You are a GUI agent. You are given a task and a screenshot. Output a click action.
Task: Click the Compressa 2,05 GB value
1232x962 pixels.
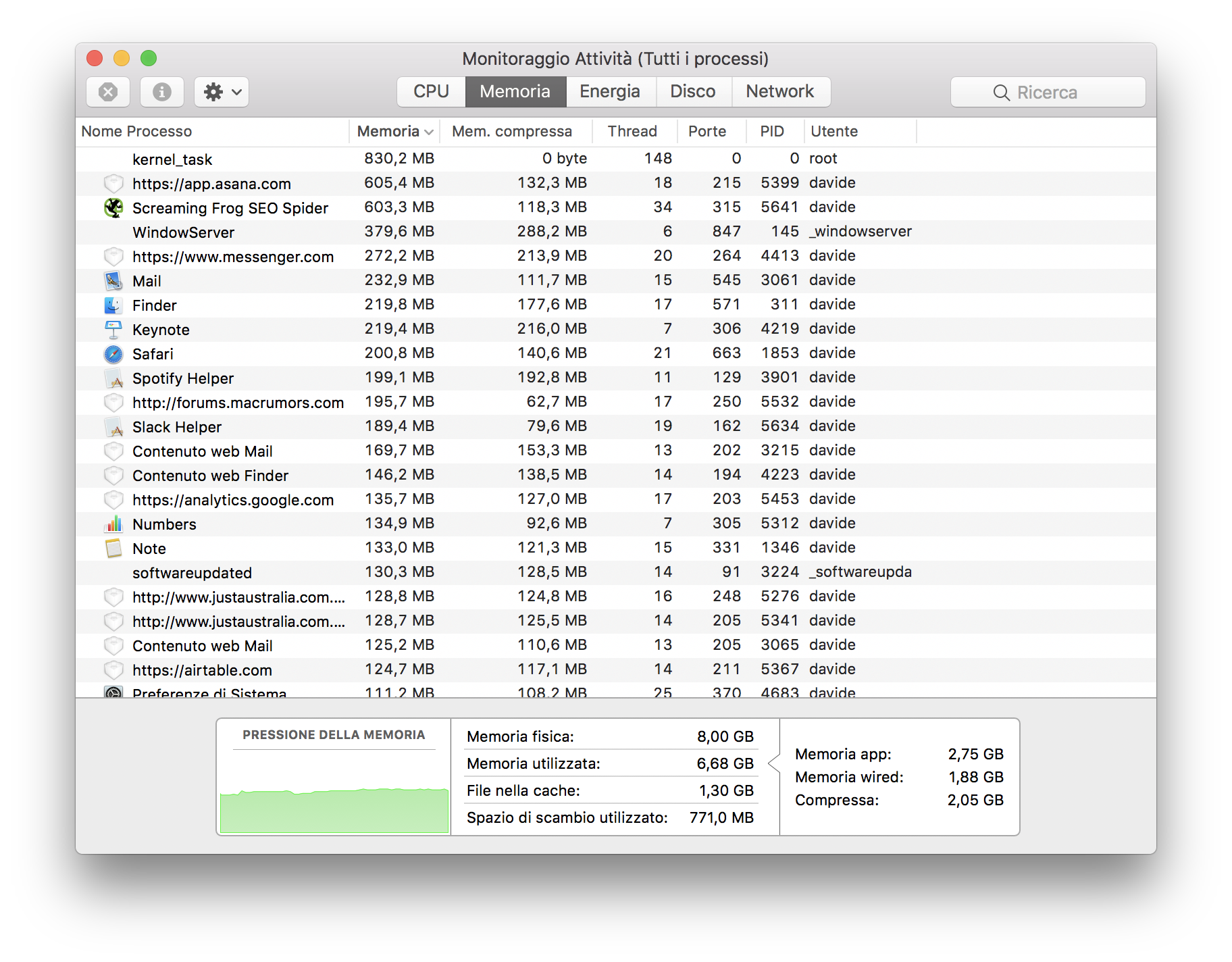coord(975,800)
